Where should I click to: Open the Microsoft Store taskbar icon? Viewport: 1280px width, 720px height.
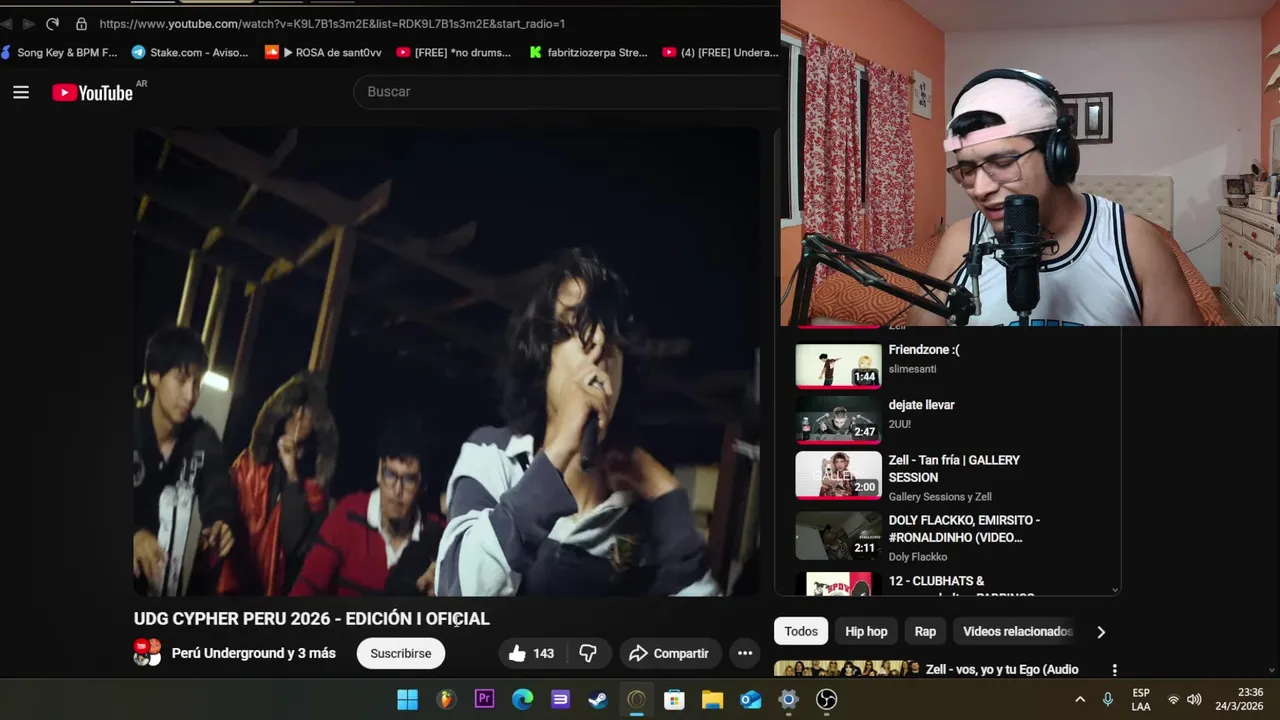click(x=674, y=699)
